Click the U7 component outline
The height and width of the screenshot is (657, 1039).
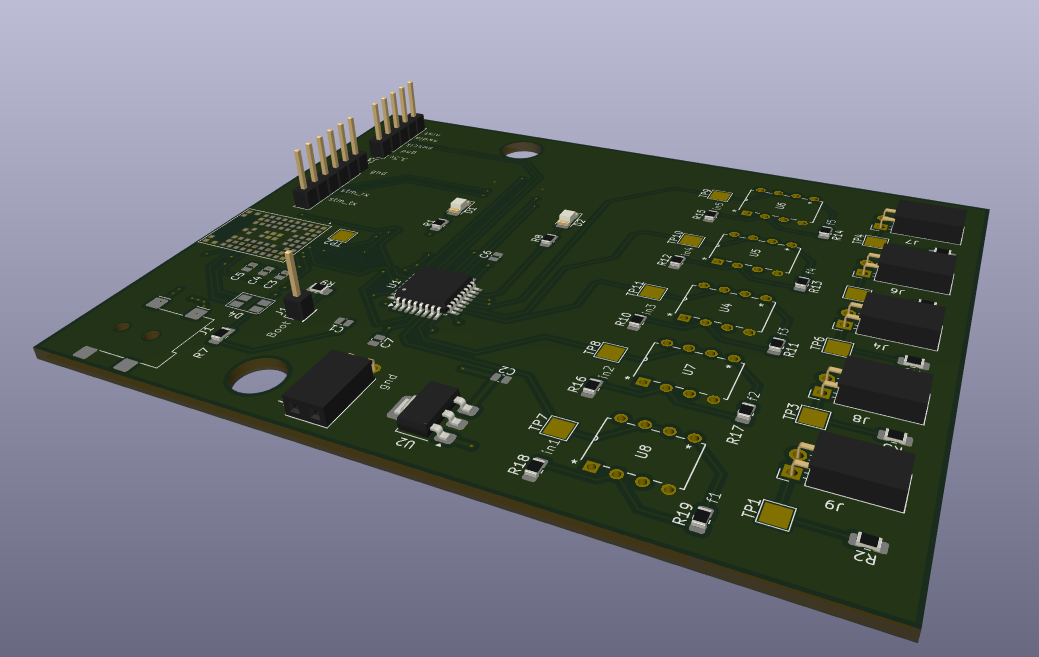(x=688, y=371)
